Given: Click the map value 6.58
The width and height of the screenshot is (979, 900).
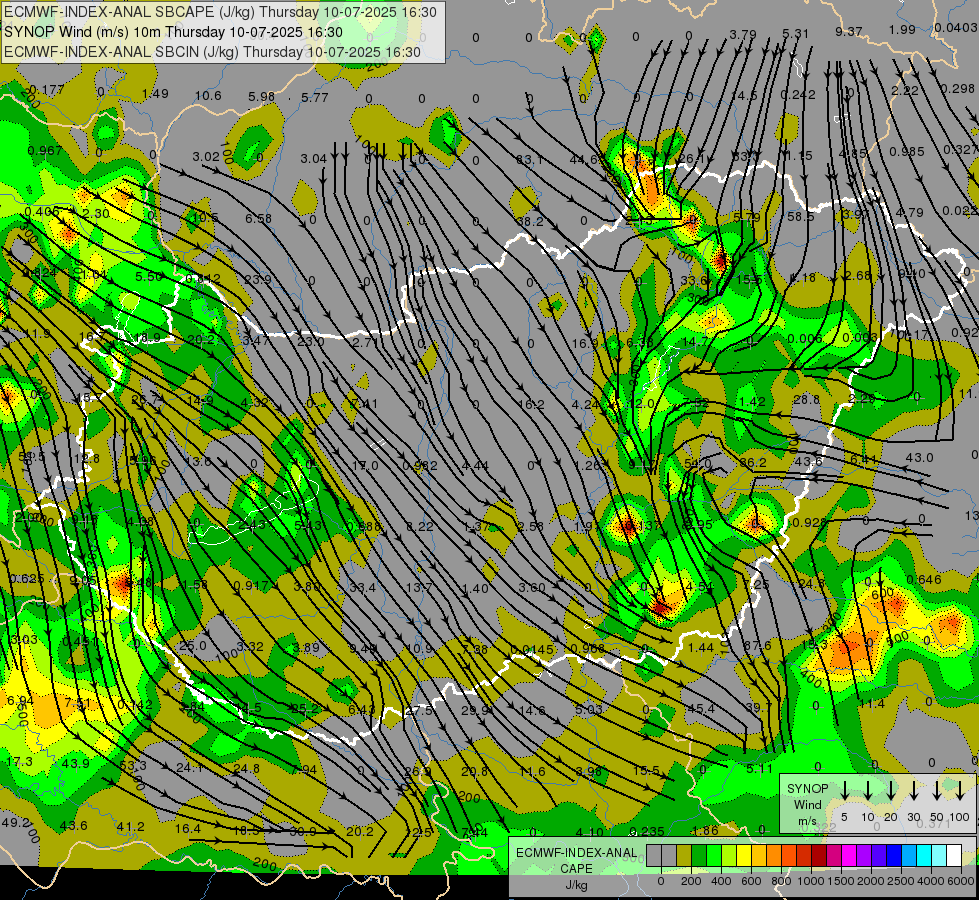Looking at the screenshot, I should (x=258, y=218).
